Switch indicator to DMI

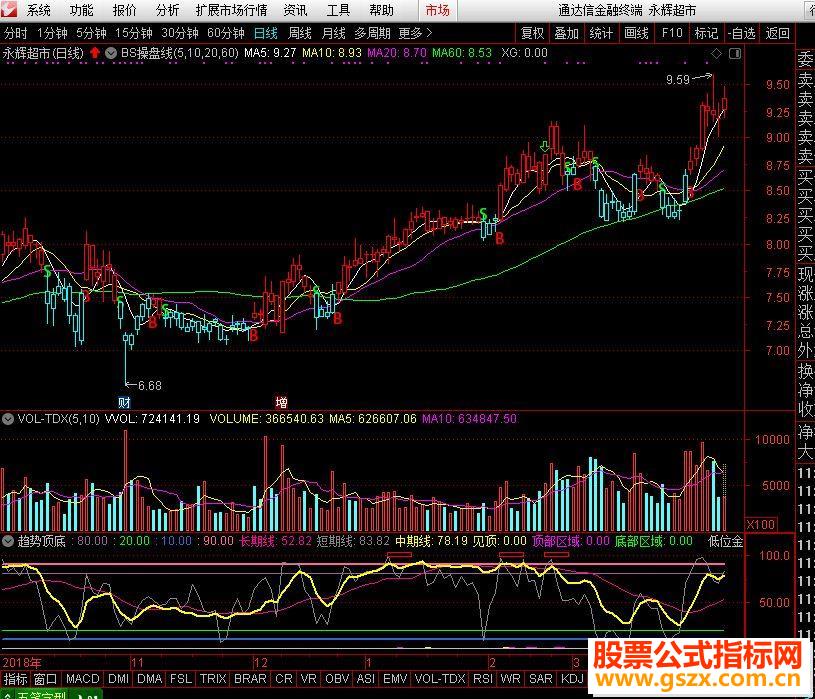[119, 679]
